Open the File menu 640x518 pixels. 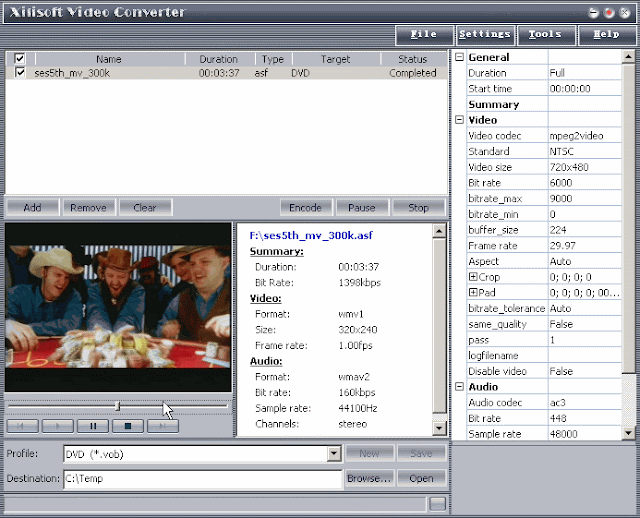(x=424, y=35)
